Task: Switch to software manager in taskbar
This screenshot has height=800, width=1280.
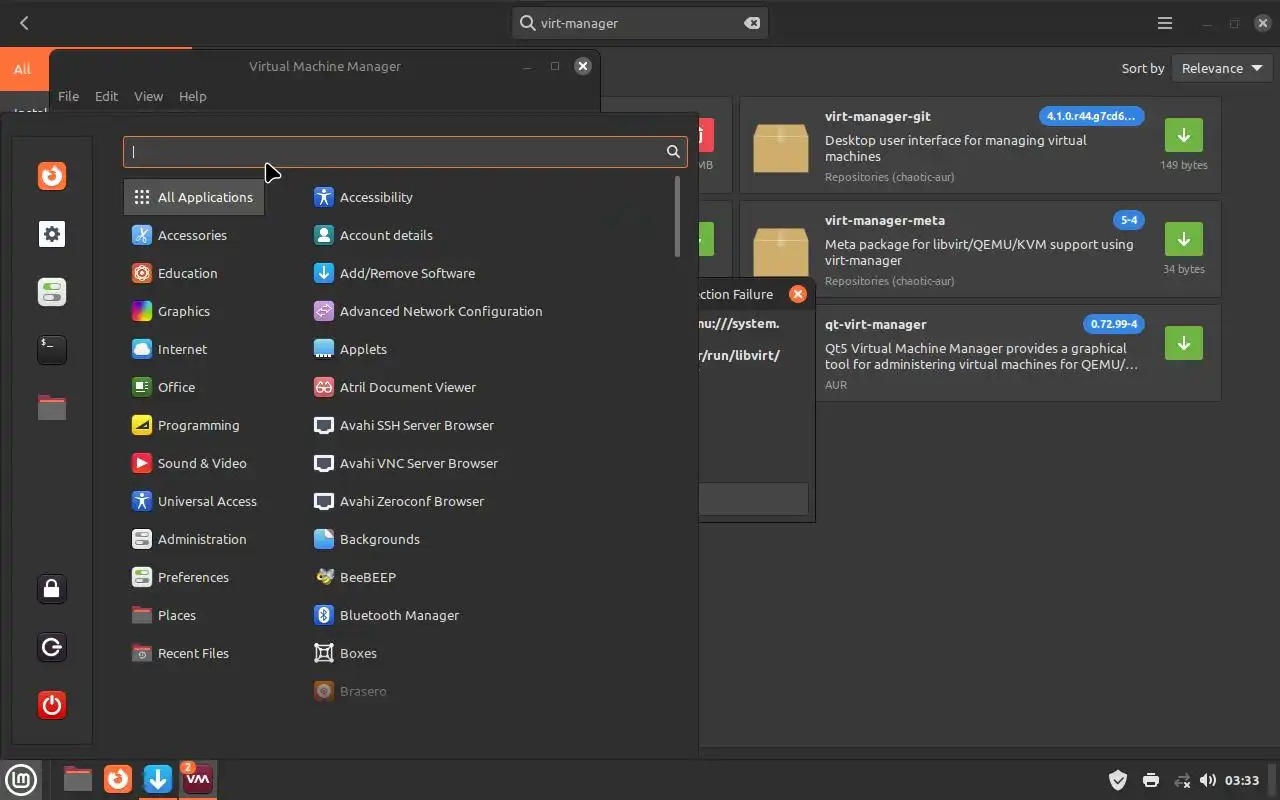Action: (x=158, y=779)
